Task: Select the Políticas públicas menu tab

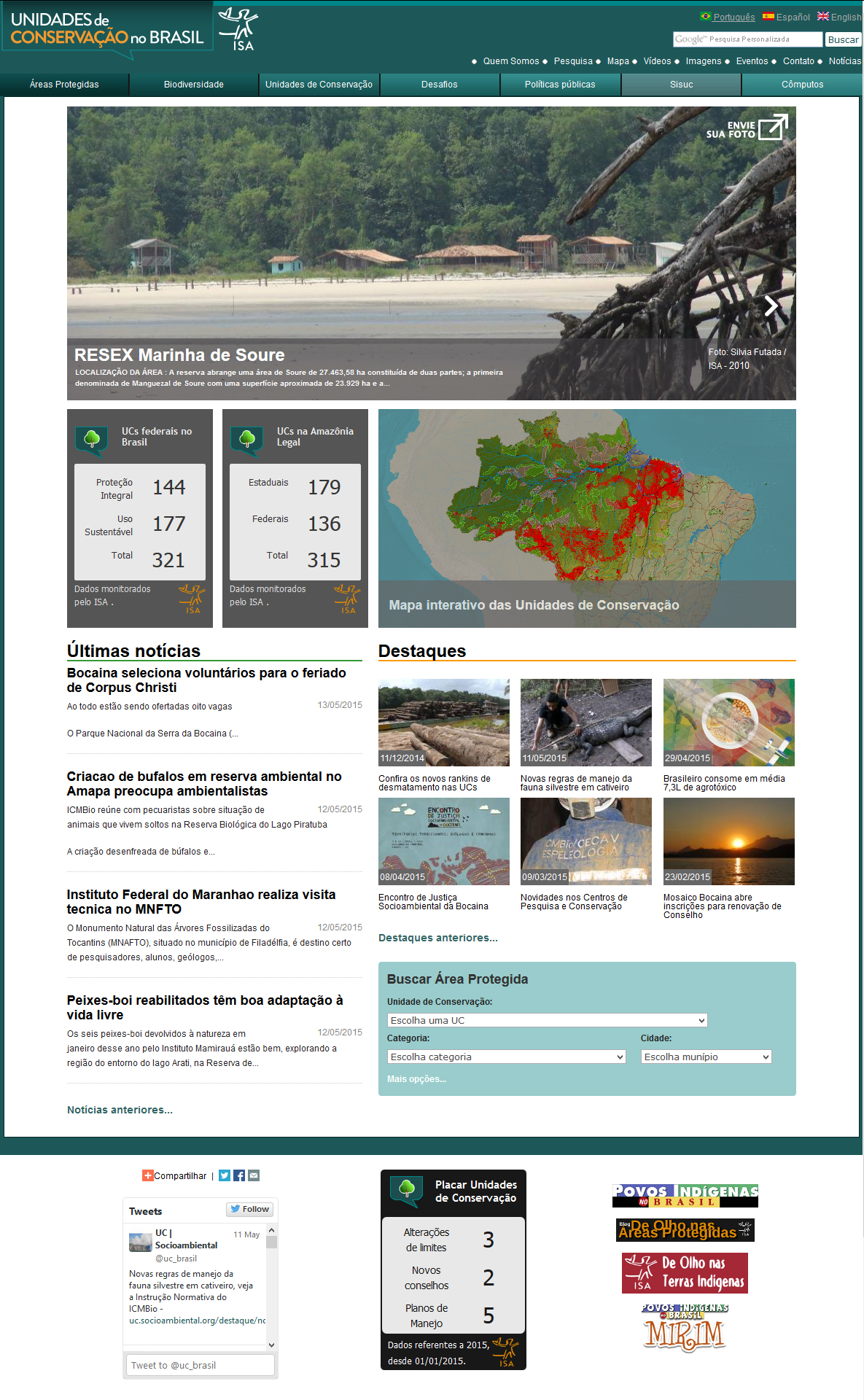Action: pos(560,85)
